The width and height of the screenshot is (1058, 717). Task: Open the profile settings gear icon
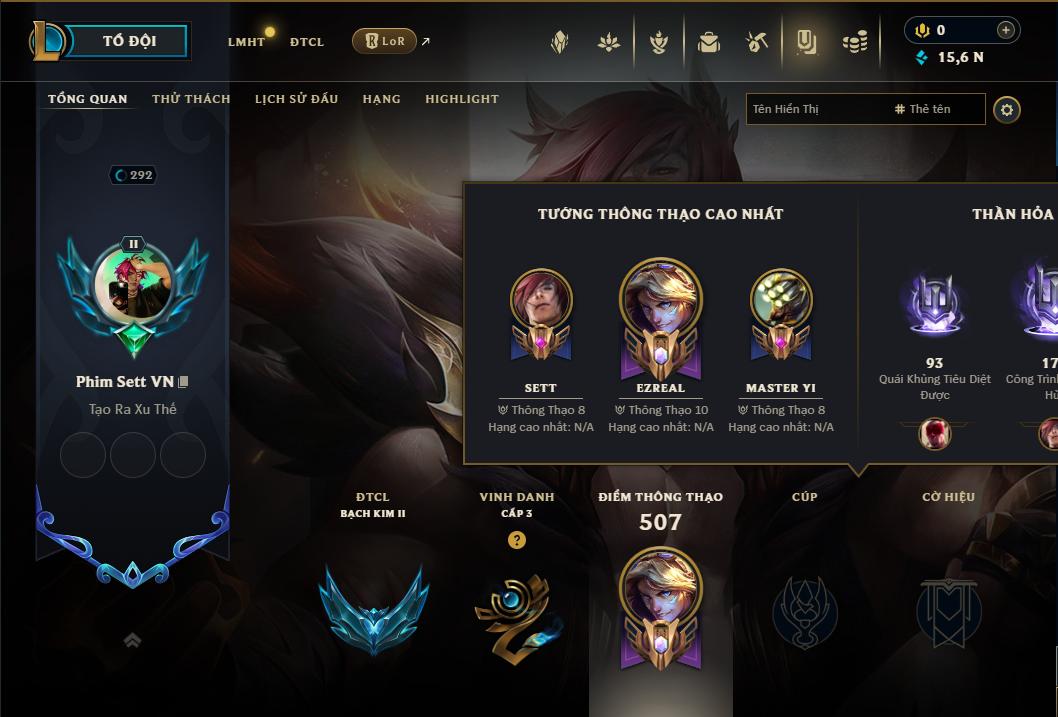point(1007,109)
